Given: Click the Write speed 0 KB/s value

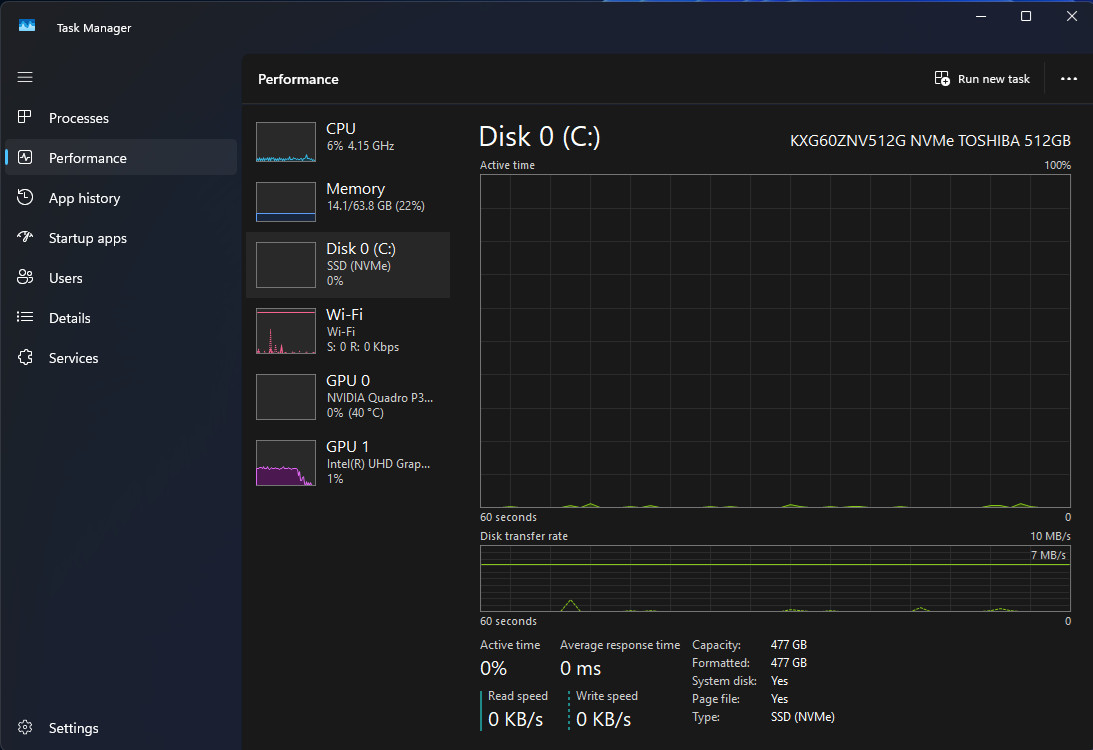Looking at the screenshot, I should [x=604, y=719].
